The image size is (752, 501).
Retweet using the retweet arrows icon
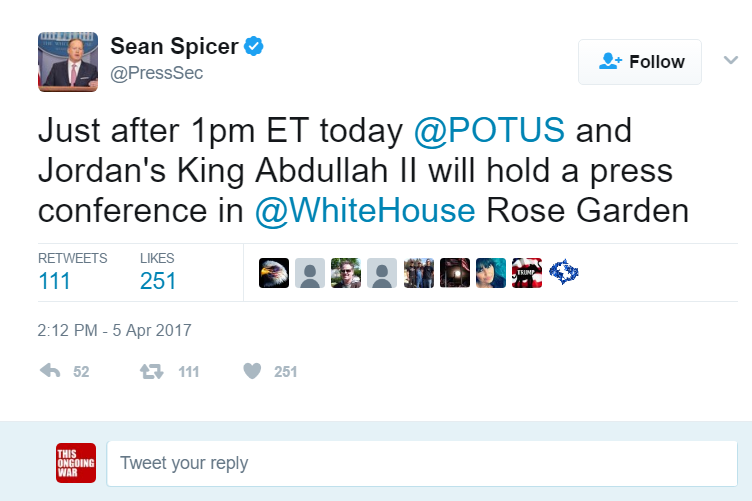tap(152, 371)
